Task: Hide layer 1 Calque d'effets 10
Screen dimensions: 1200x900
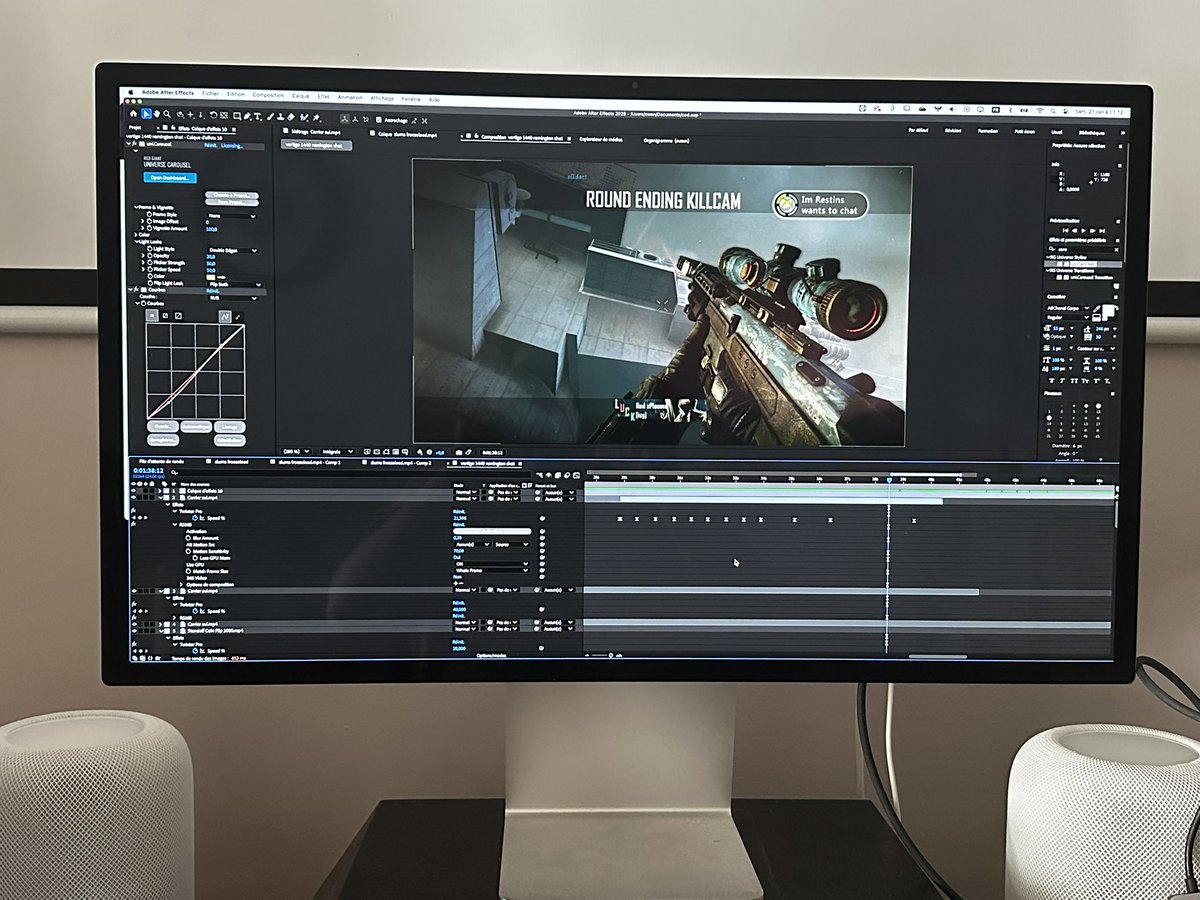Action: point(133,491)
